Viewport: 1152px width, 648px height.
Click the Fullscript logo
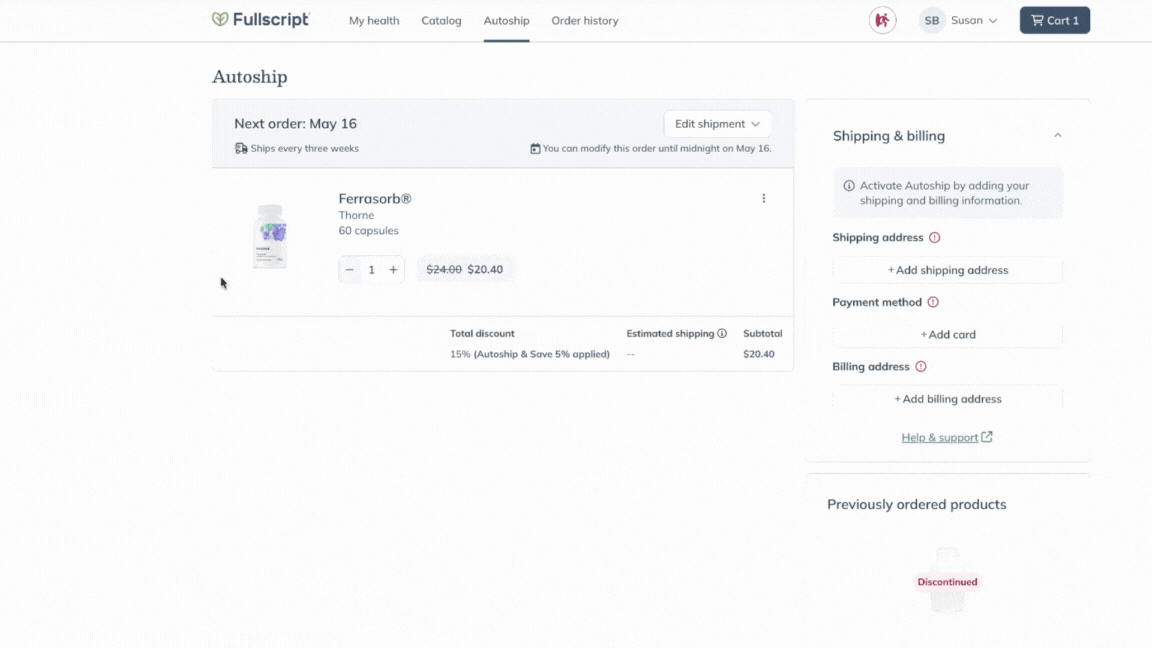pos(261,20)
